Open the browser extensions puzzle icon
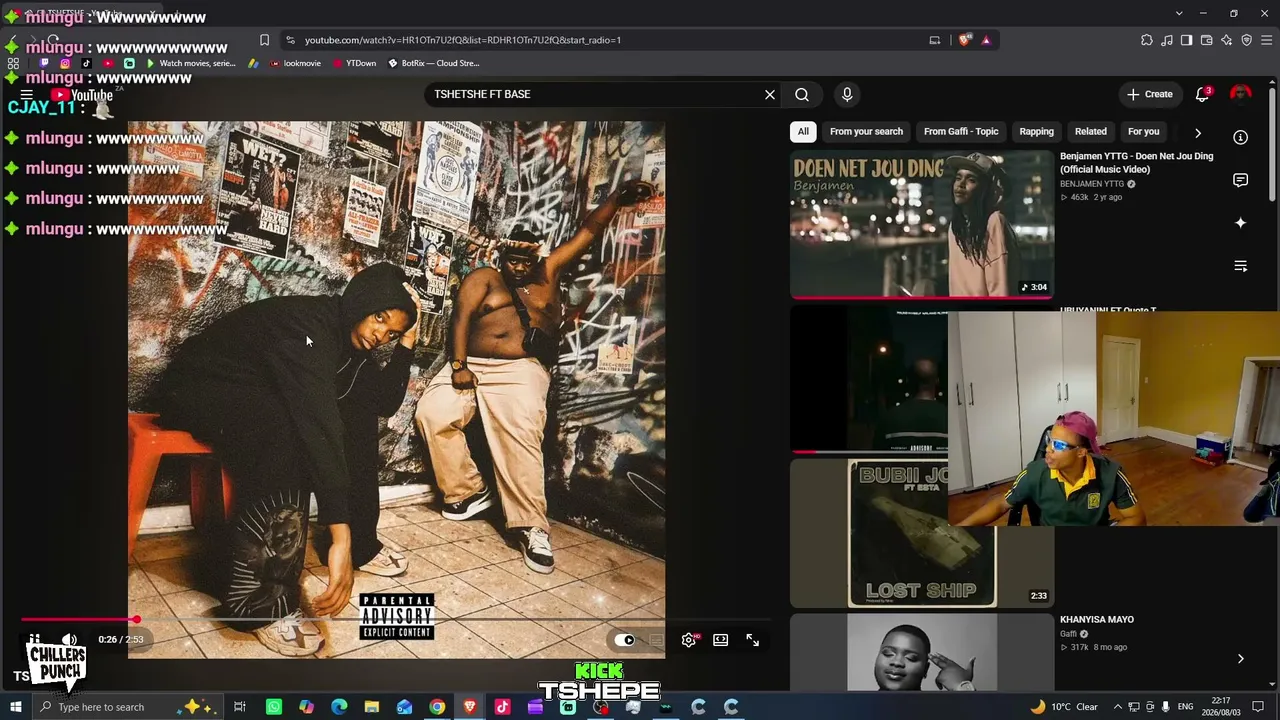This screenshot has height=720, width=1280. (1146, 40)
